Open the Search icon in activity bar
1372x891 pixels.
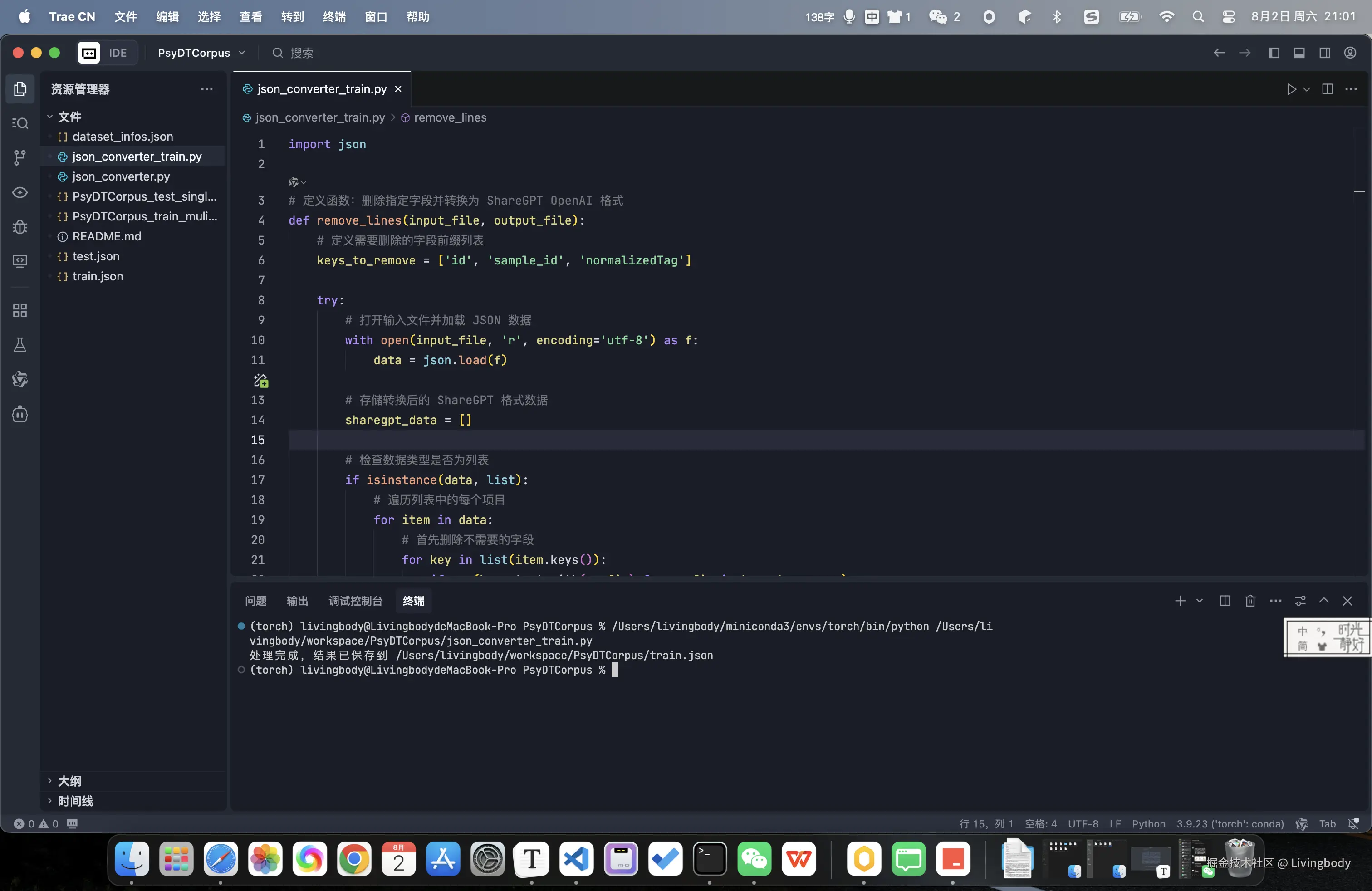(20, 123)
